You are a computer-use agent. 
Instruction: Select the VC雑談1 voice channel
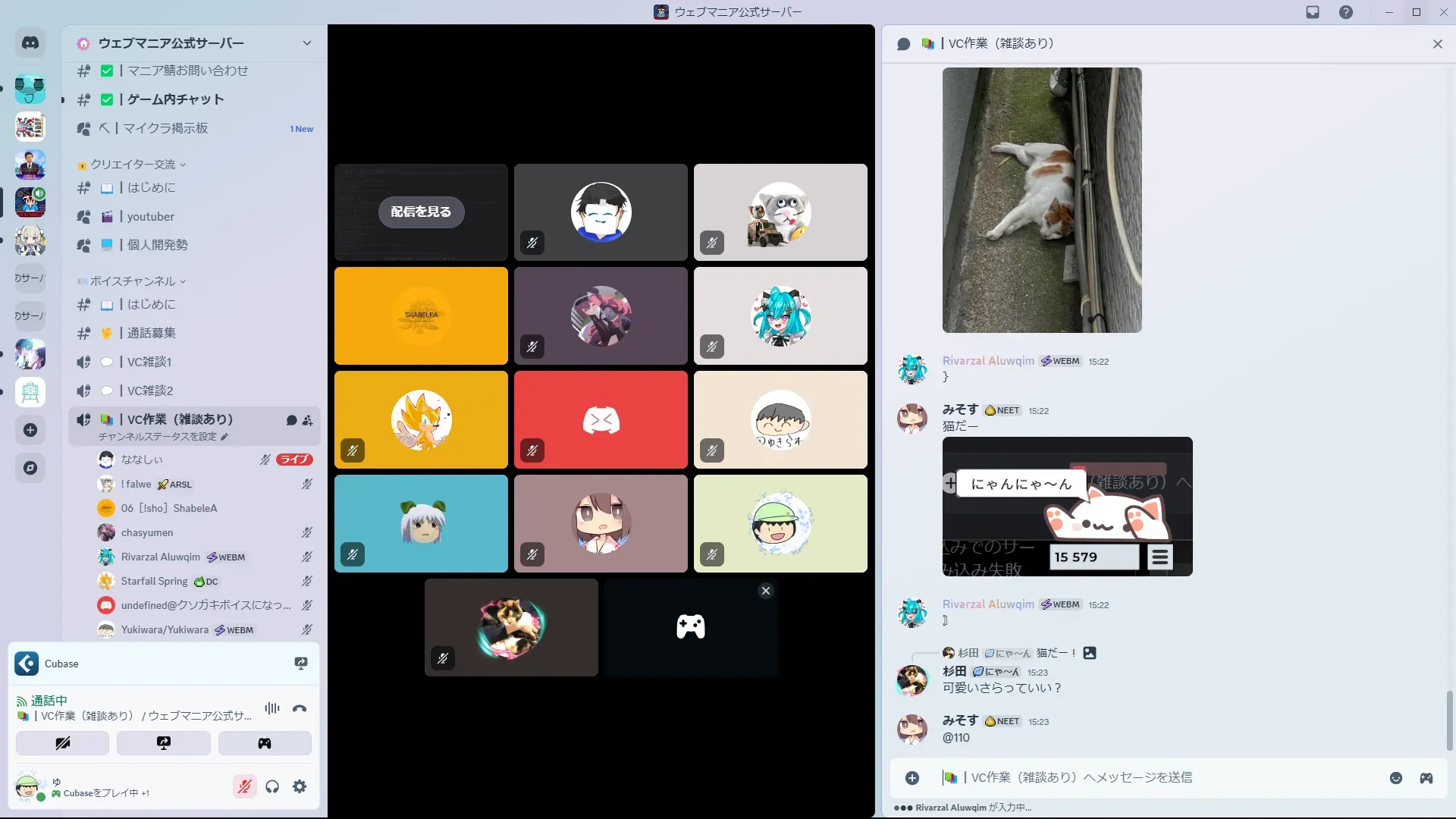click(x=149, y=362)
